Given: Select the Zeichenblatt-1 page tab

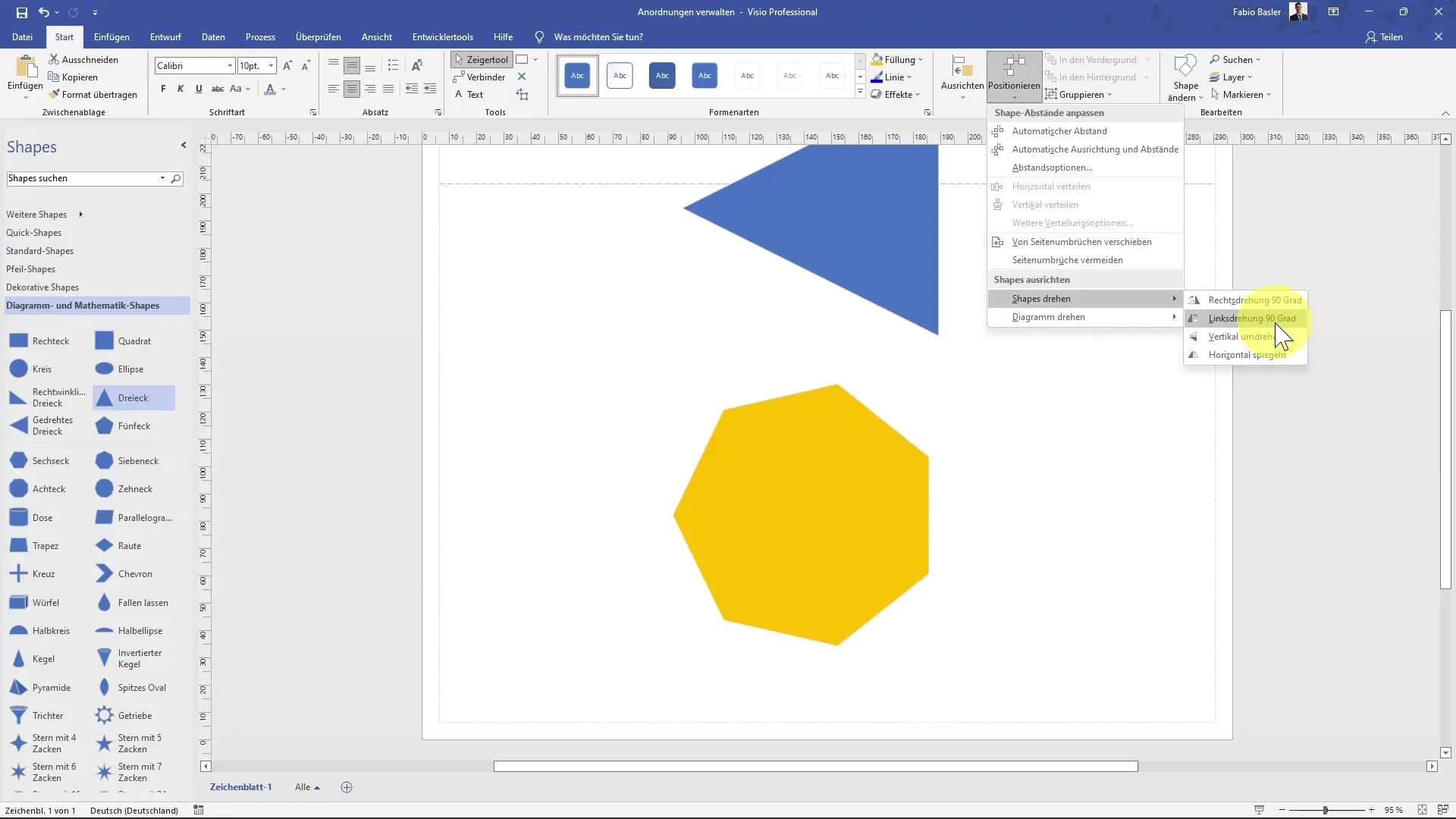Looking at the screenshot, I should [240, 787].
